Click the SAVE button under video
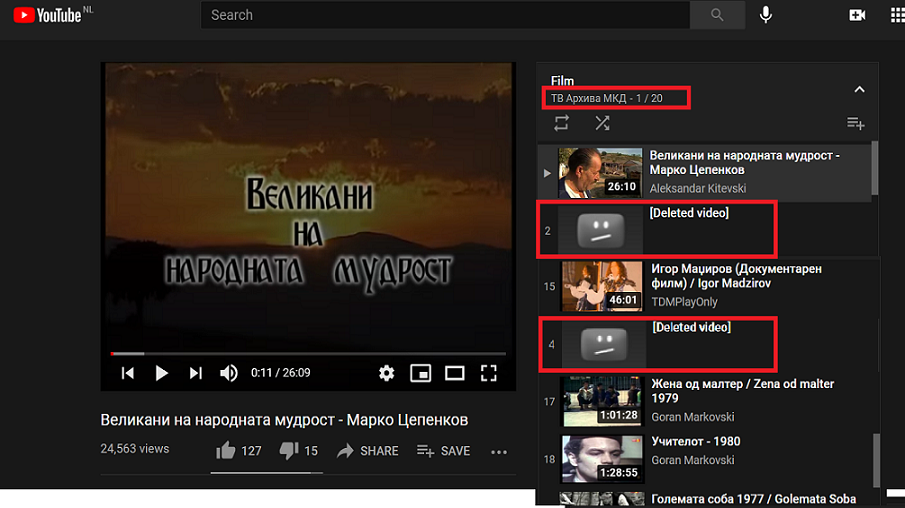Image resolution: width=905 pixels, height=508 pixels. pyautogui.click(x=443, y=451)
